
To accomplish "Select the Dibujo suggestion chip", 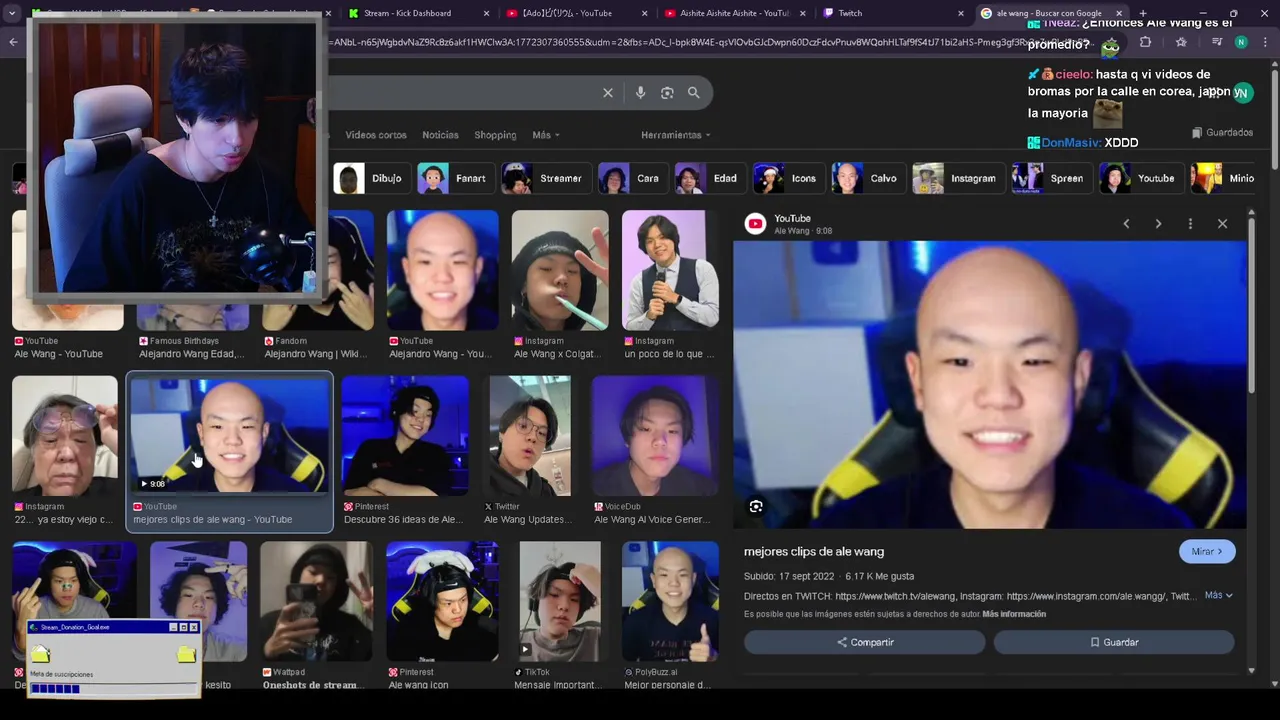I will [x=369, y=178].
